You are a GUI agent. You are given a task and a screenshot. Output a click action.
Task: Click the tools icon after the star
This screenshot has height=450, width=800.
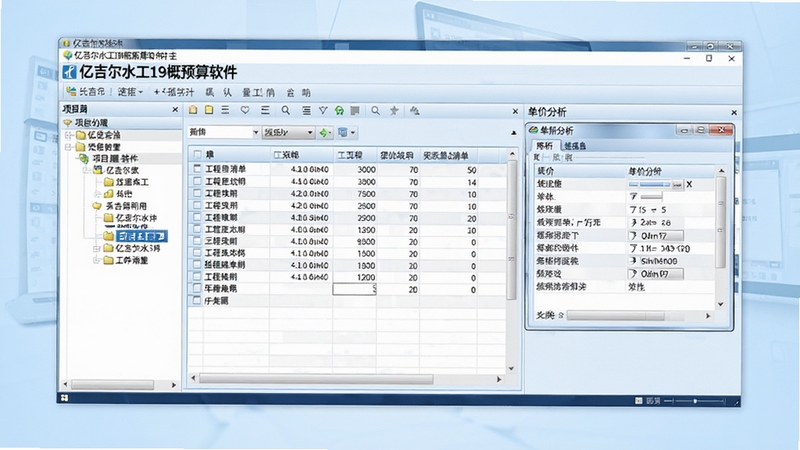click(x=414, y=110)
